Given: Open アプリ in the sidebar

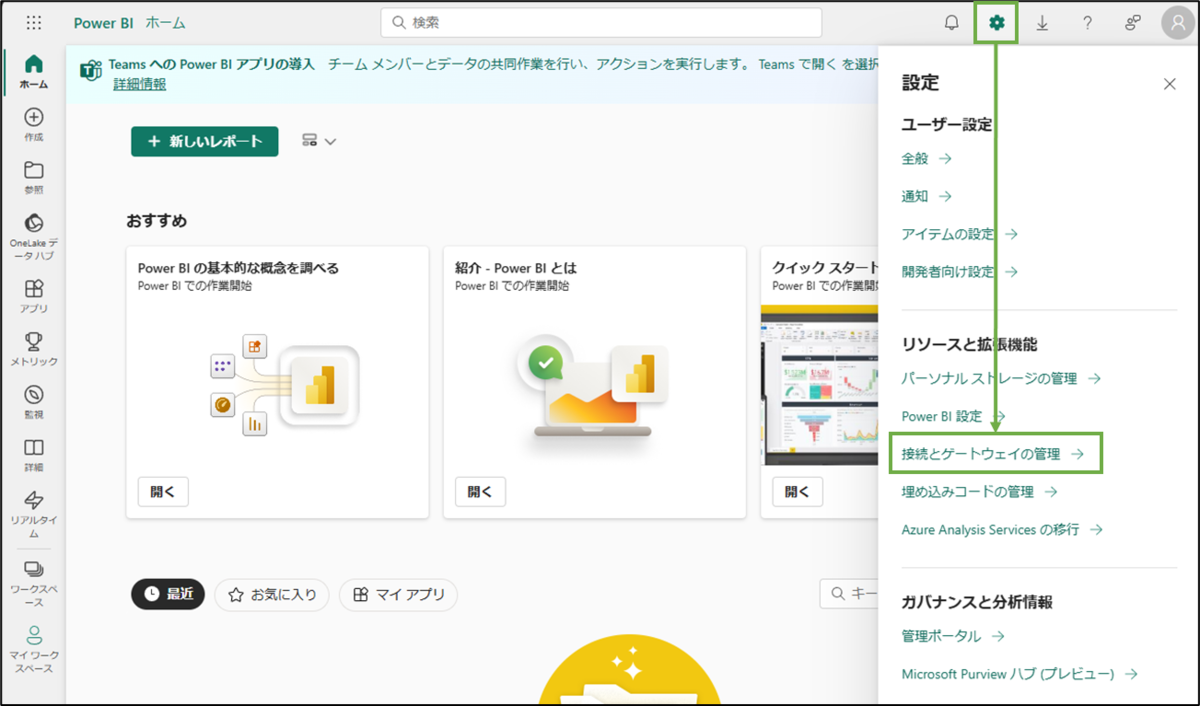Looking at the screenshot, I should (33, 296).
